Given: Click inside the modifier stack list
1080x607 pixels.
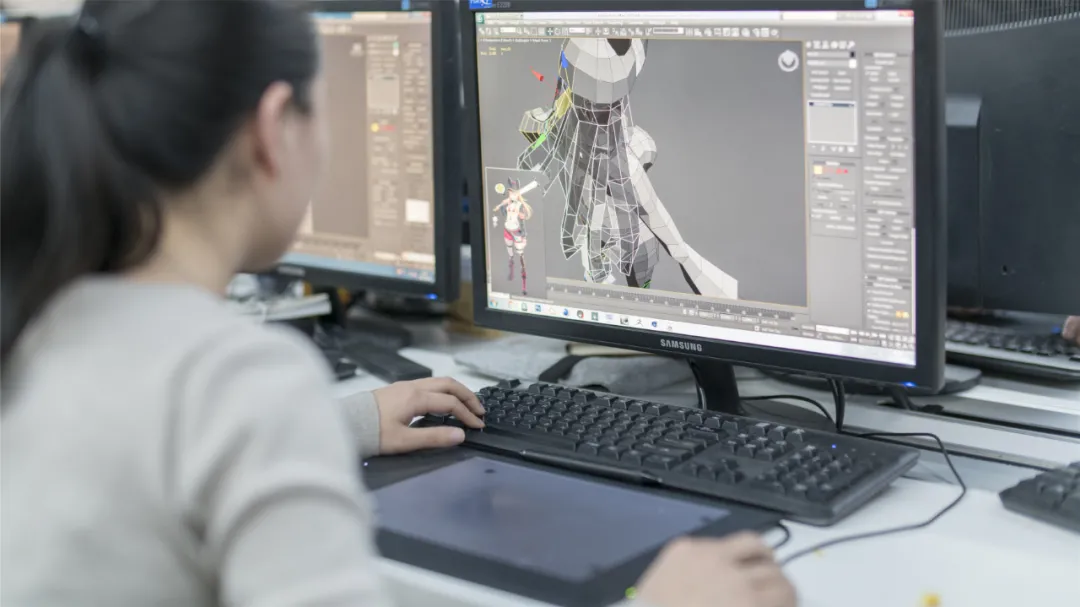Looking at the screenshot, I should [x=832, y=123].
